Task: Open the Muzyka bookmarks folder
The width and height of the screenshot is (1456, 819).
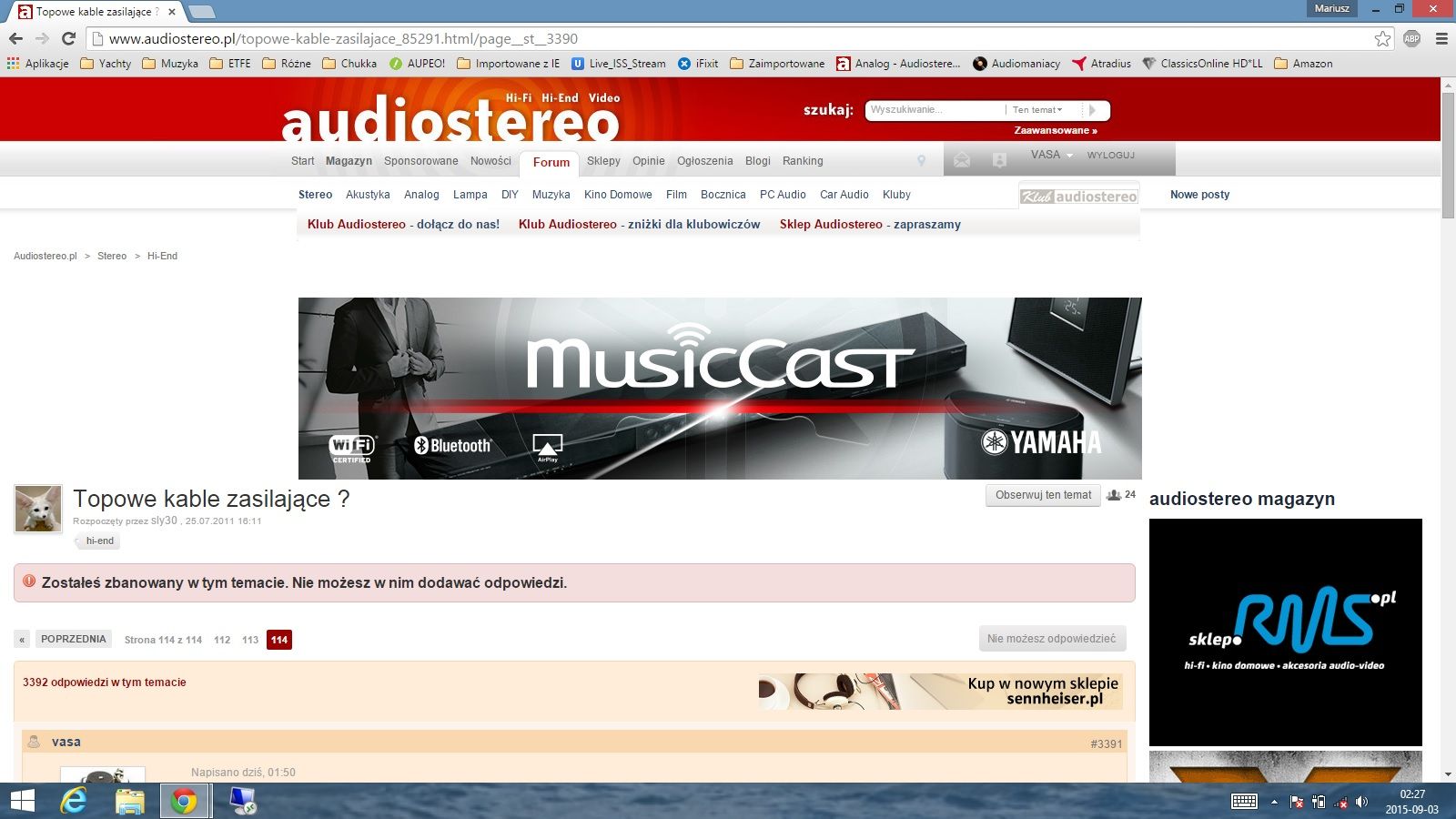Action: tap(170, 64)
